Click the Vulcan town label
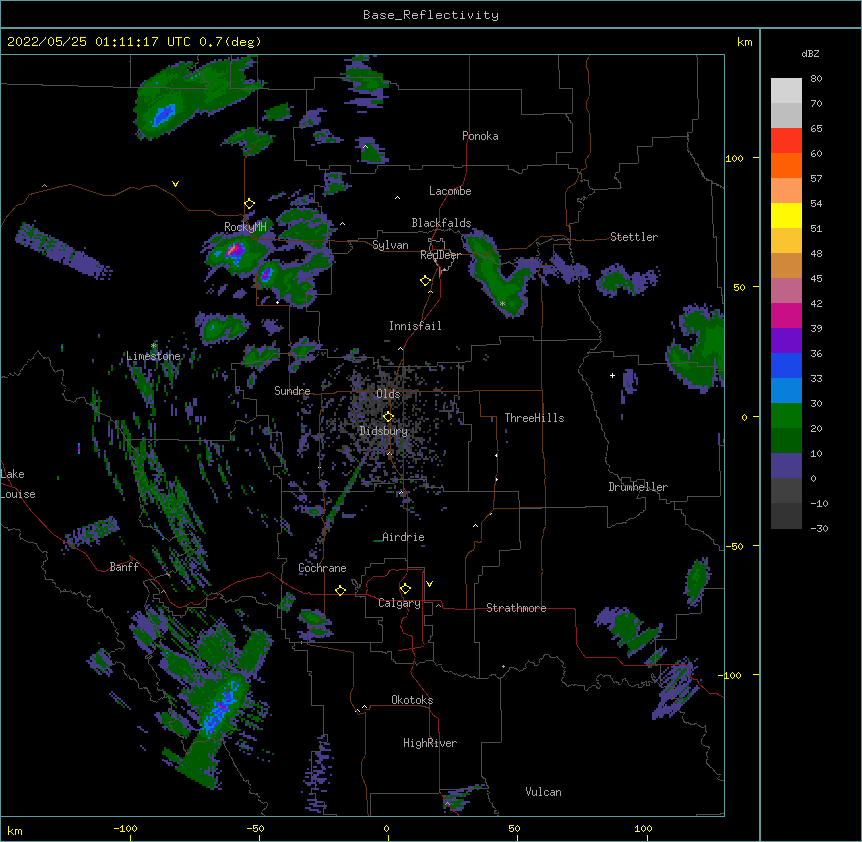862x842 pixels. coord(543,792)
